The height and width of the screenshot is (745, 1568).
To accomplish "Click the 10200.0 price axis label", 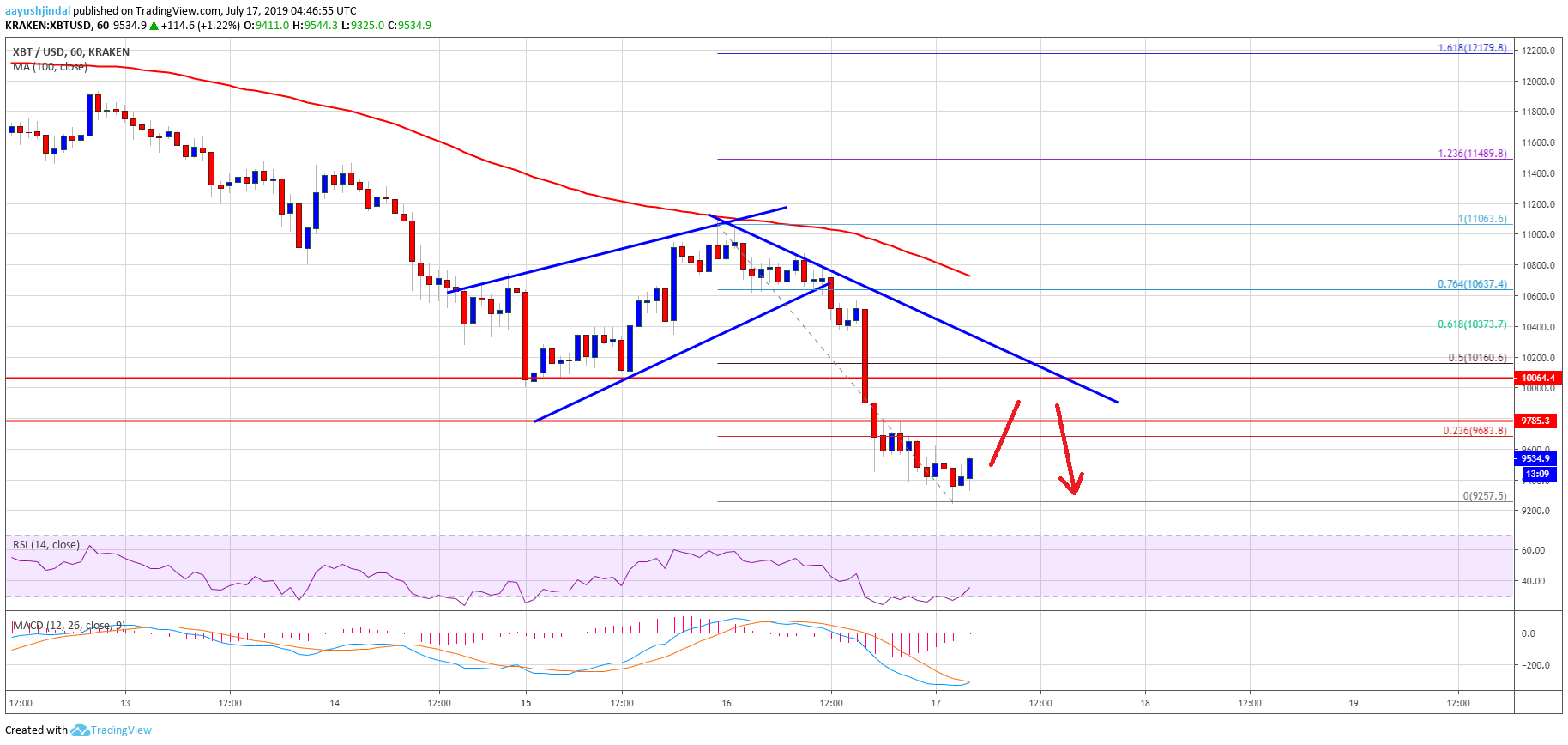I will pos(1538,358).
